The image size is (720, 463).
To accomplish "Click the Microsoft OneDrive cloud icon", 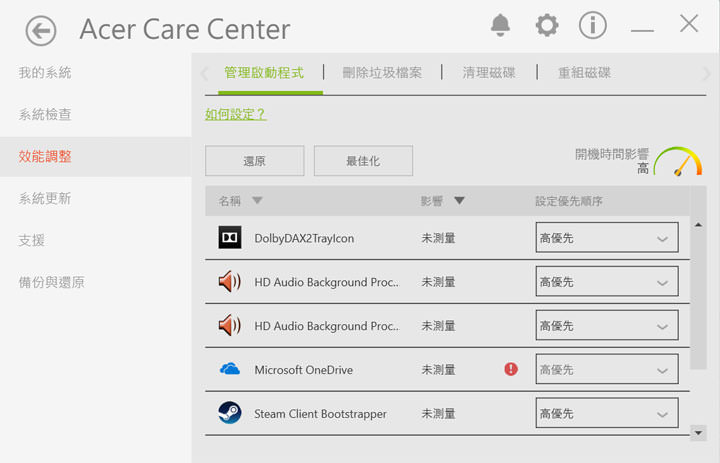I will tap(230, 370).
